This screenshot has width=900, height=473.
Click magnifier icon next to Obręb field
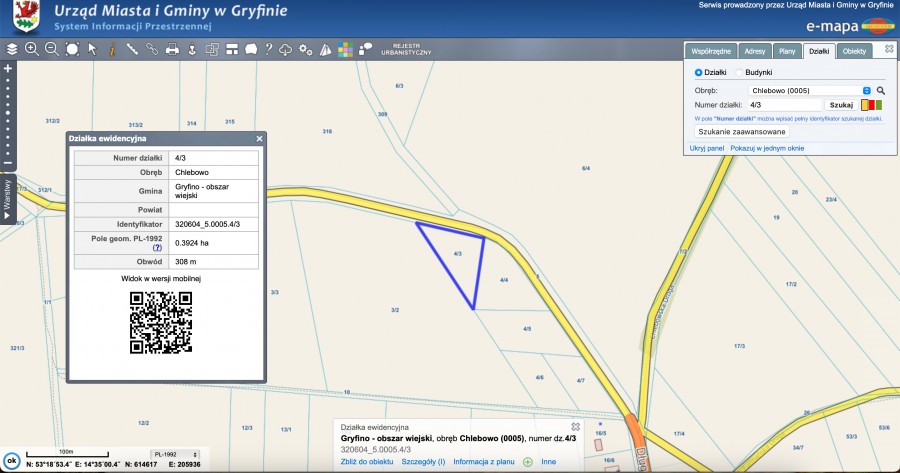pyautogui.click(x=881, y=90)
